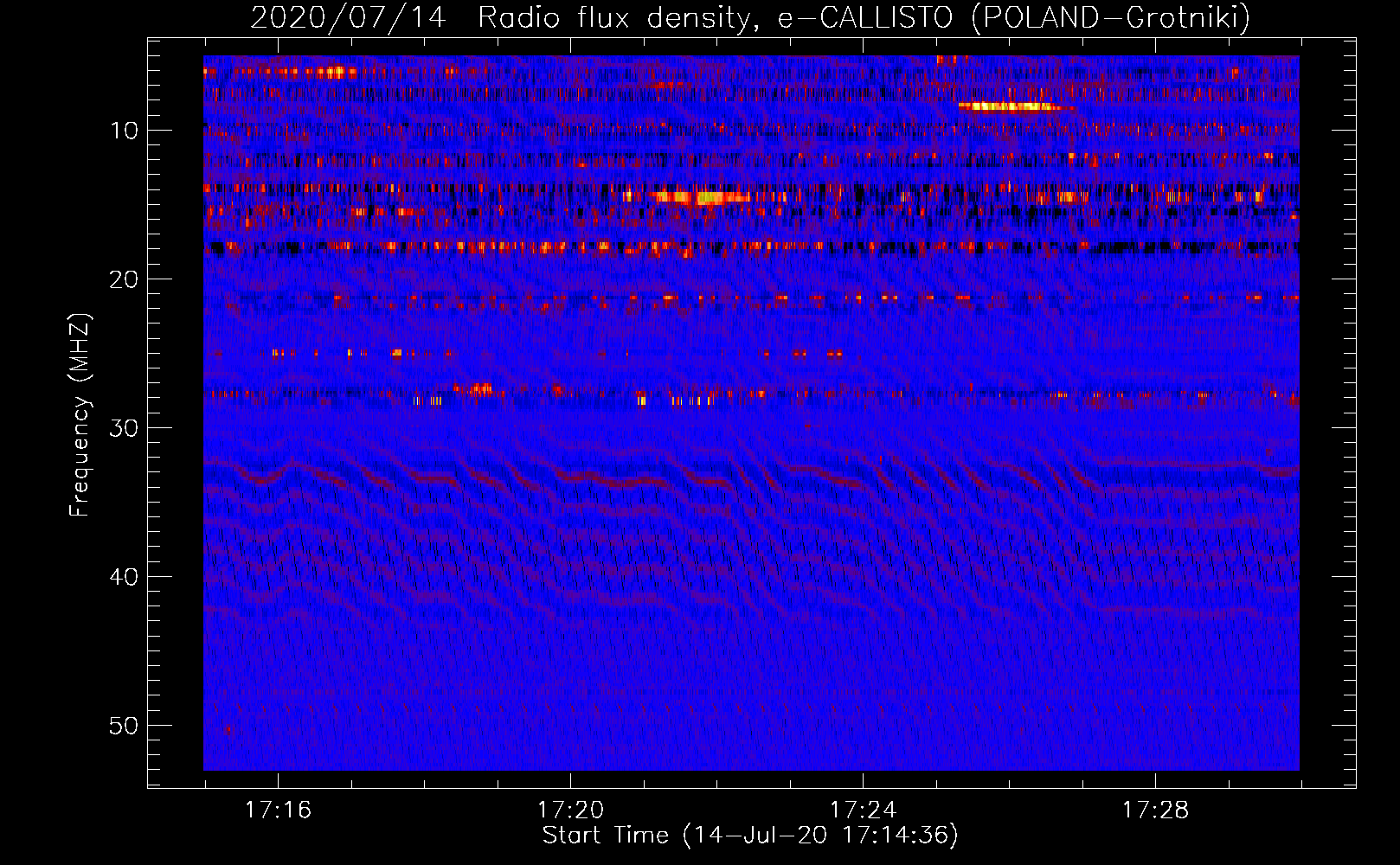Click the 50 frequency tick label
Image resolution: width=1400 pixels, height=865 pixels.
[x=125, y=726]
